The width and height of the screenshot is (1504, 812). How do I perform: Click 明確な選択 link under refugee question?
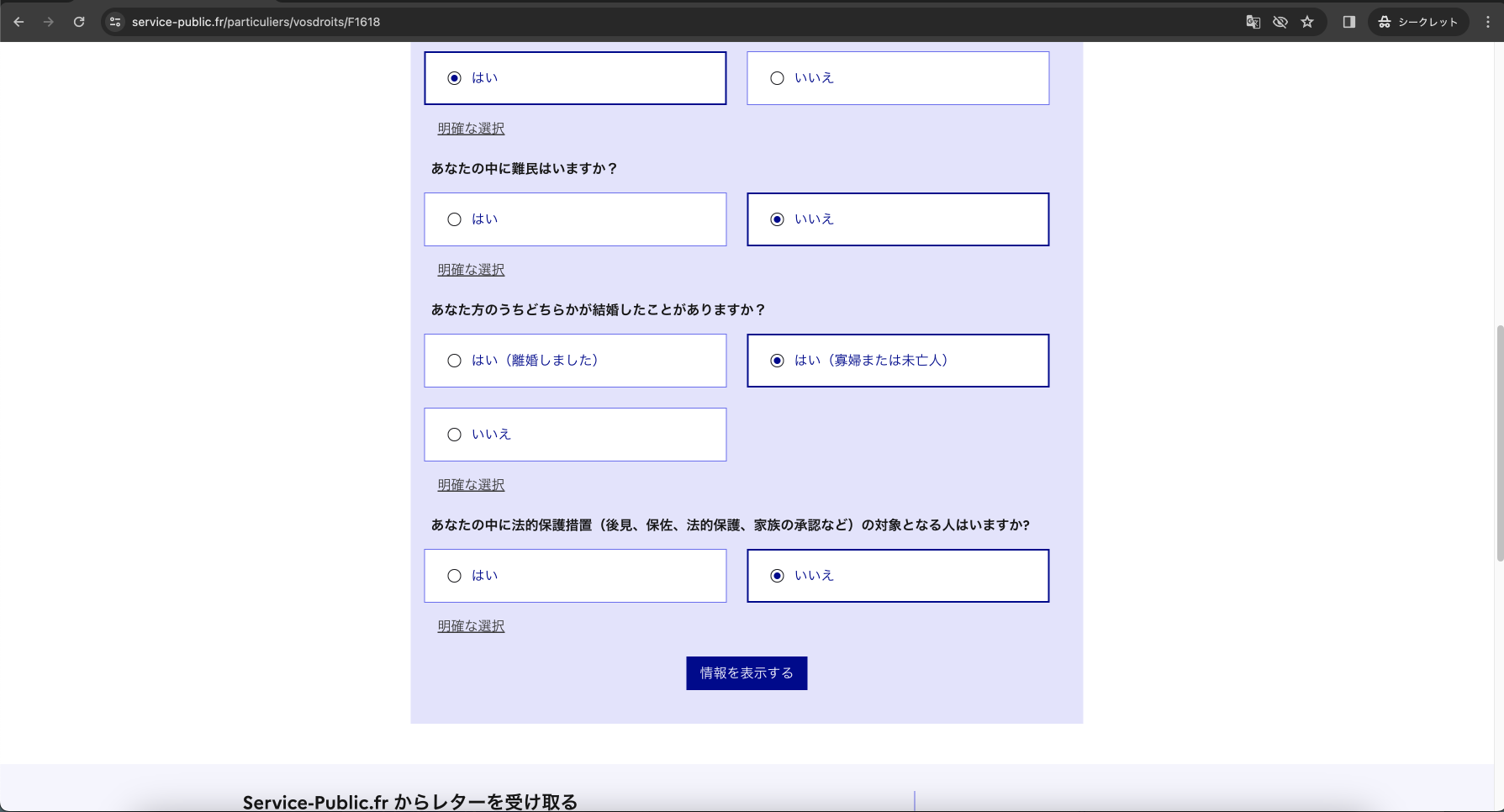click(471, 270)
